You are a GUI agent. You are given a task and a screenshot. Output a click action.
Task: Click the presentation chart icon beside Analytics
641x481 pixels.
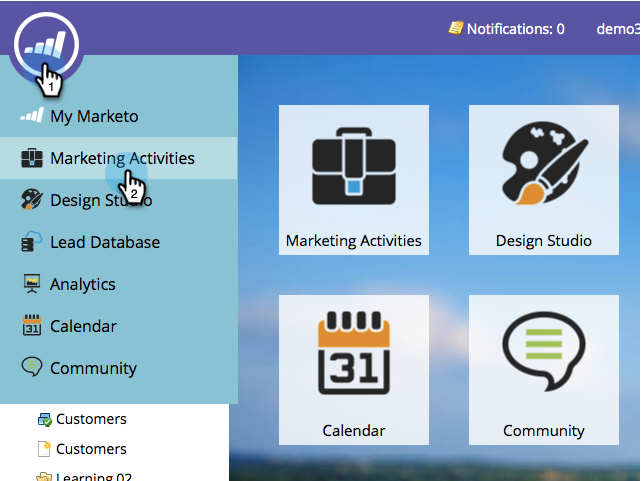[32, 284]
